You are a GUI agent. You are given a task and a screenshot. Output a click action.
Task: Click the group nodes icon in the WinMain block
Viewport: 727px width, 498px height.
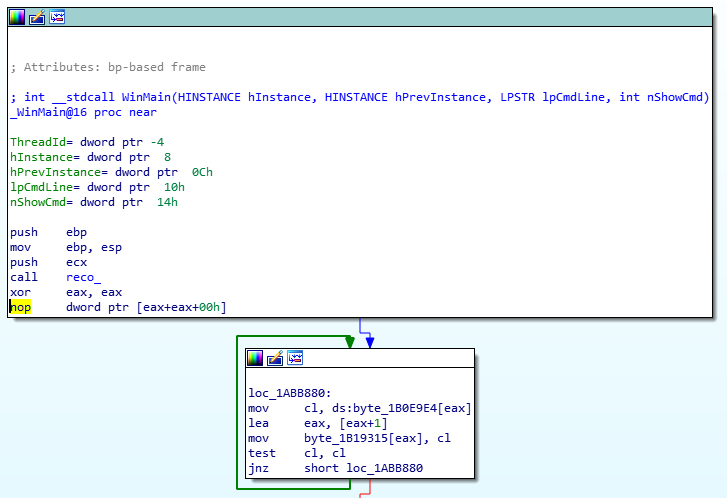57,17
